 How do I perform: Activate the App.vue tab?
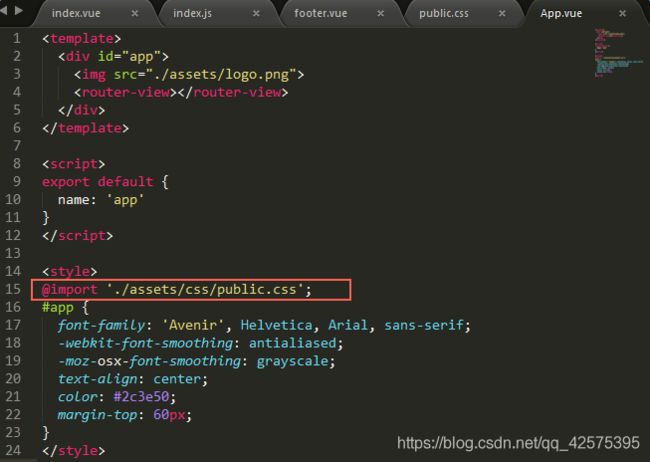point(561,14)
